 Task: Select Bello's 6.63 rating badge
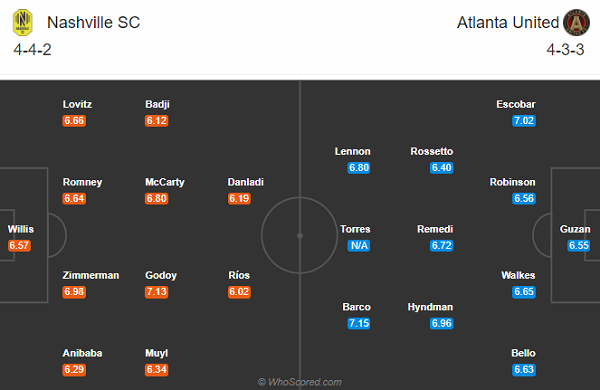click(x=524, y=370)
